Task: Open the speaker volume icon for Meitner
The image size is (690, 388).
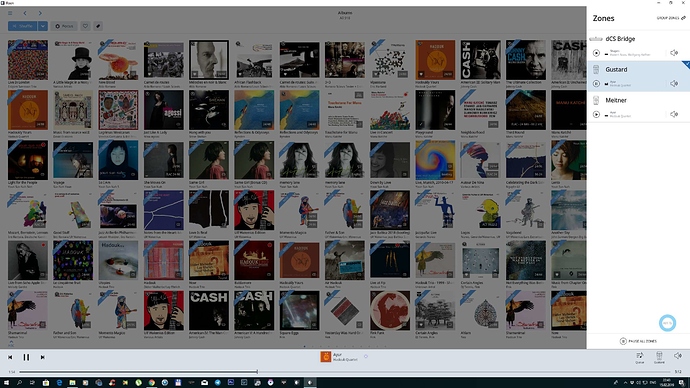Action: click(674, 114)
